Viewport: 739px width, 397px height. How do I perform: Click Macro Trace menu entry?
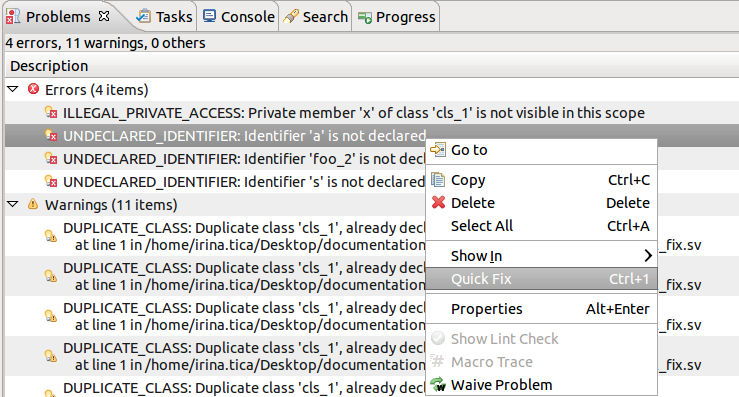(541, 362)
